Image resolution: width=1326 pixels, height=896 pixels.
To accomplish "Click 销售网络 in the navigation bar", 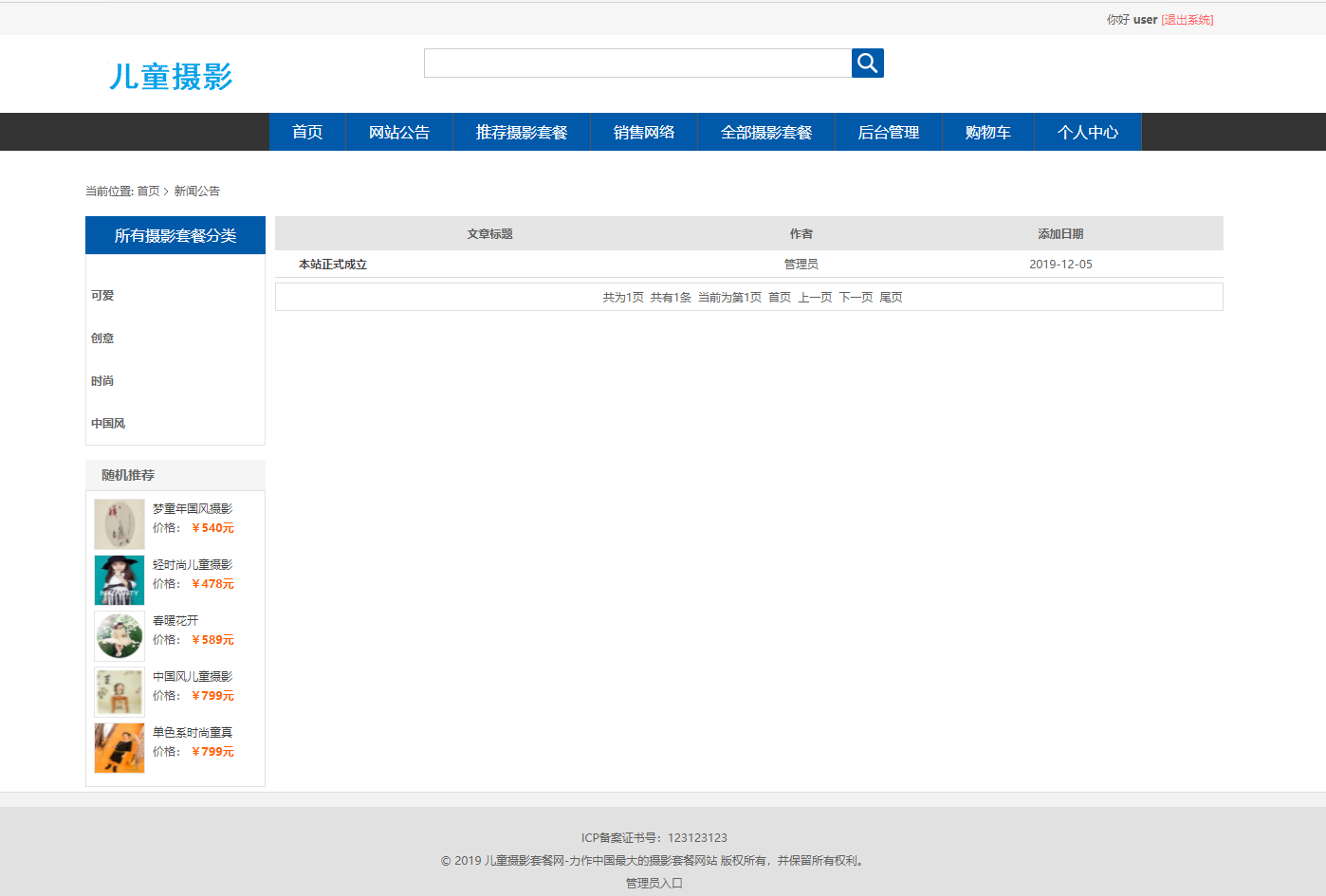I will click(x=643, y=132).
